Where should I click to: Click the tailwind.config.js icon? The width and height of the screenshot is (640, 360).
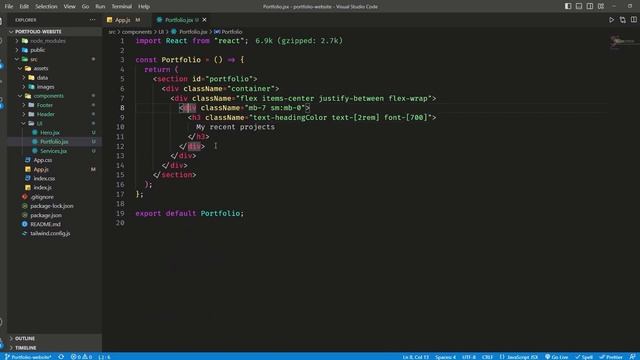click(25, 233)
